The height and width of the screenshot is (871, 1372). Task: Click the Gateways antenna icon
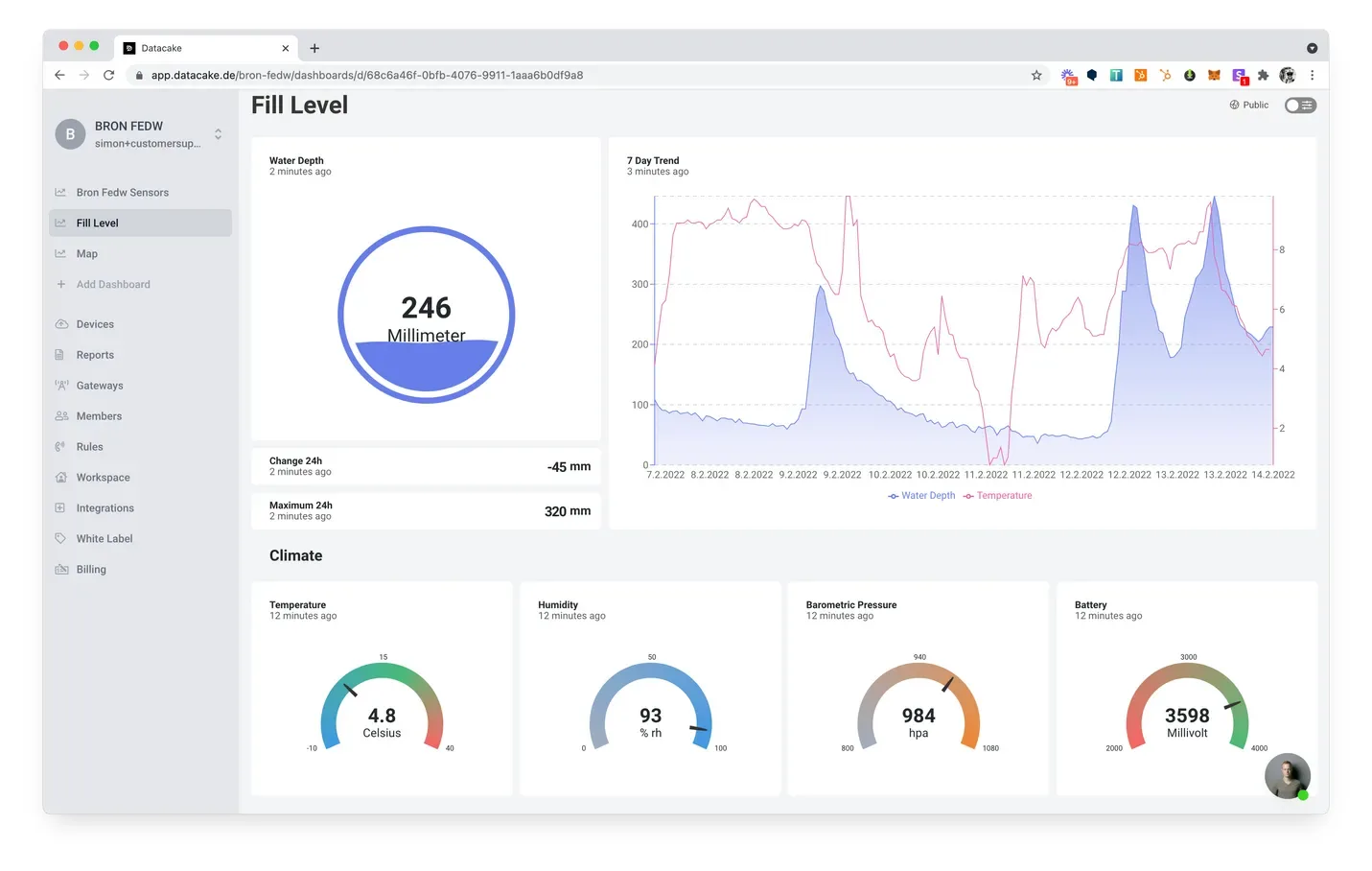coord(61,386)
